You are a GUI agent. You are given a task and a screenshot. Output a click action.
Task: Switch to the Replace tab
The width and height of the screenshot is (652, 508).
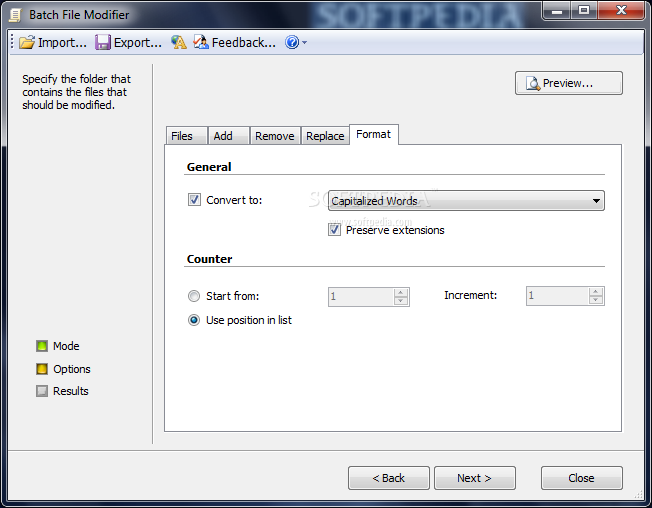point(325,136)
